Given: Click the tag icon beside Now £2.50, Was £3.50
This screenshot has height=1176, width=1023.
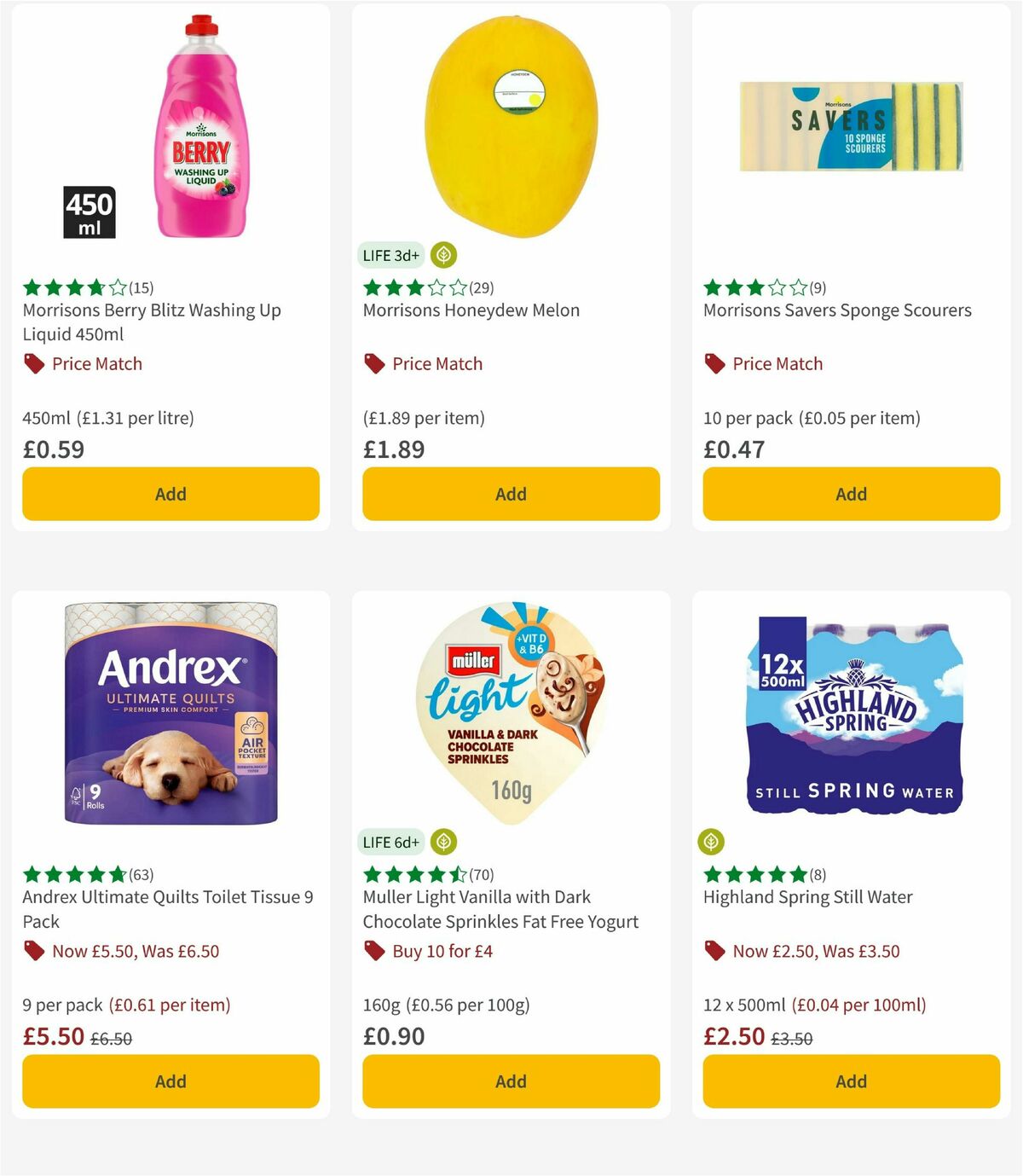Looking at the screenshot, I should (714, 950).
